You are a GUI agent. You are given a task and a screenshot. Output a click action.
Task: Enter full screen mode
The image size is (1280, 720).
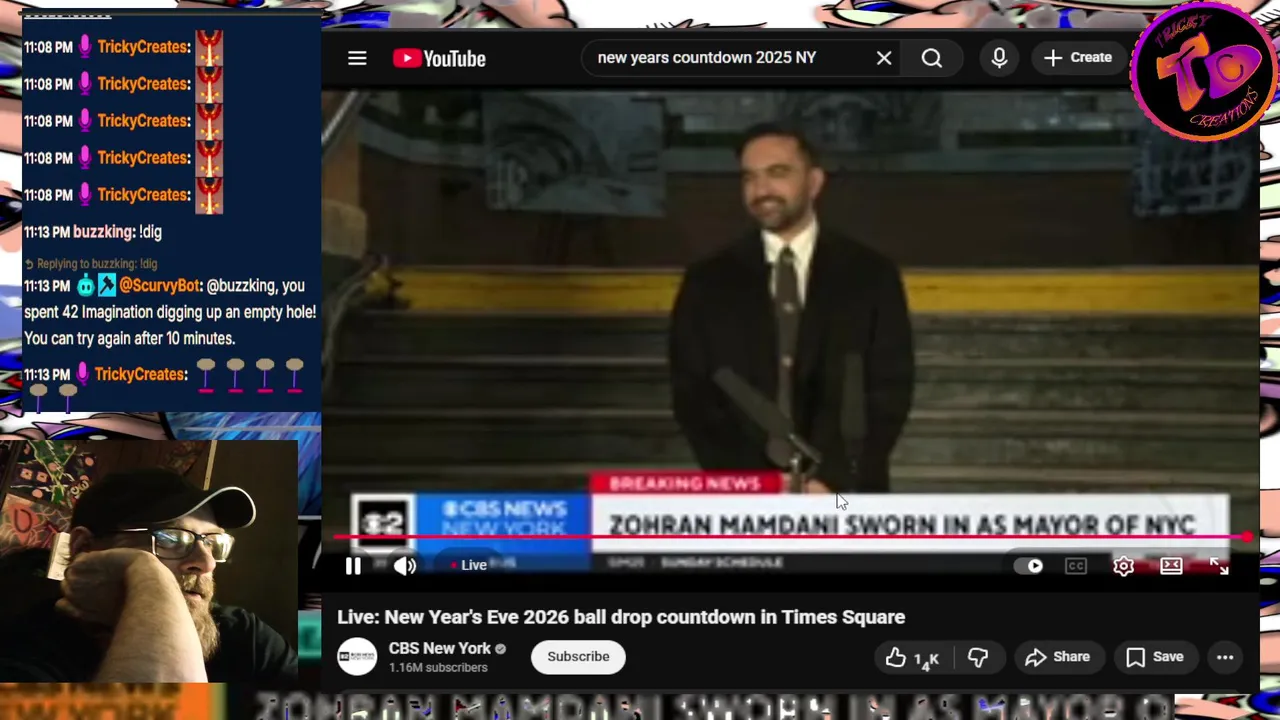pos(1219,566)
